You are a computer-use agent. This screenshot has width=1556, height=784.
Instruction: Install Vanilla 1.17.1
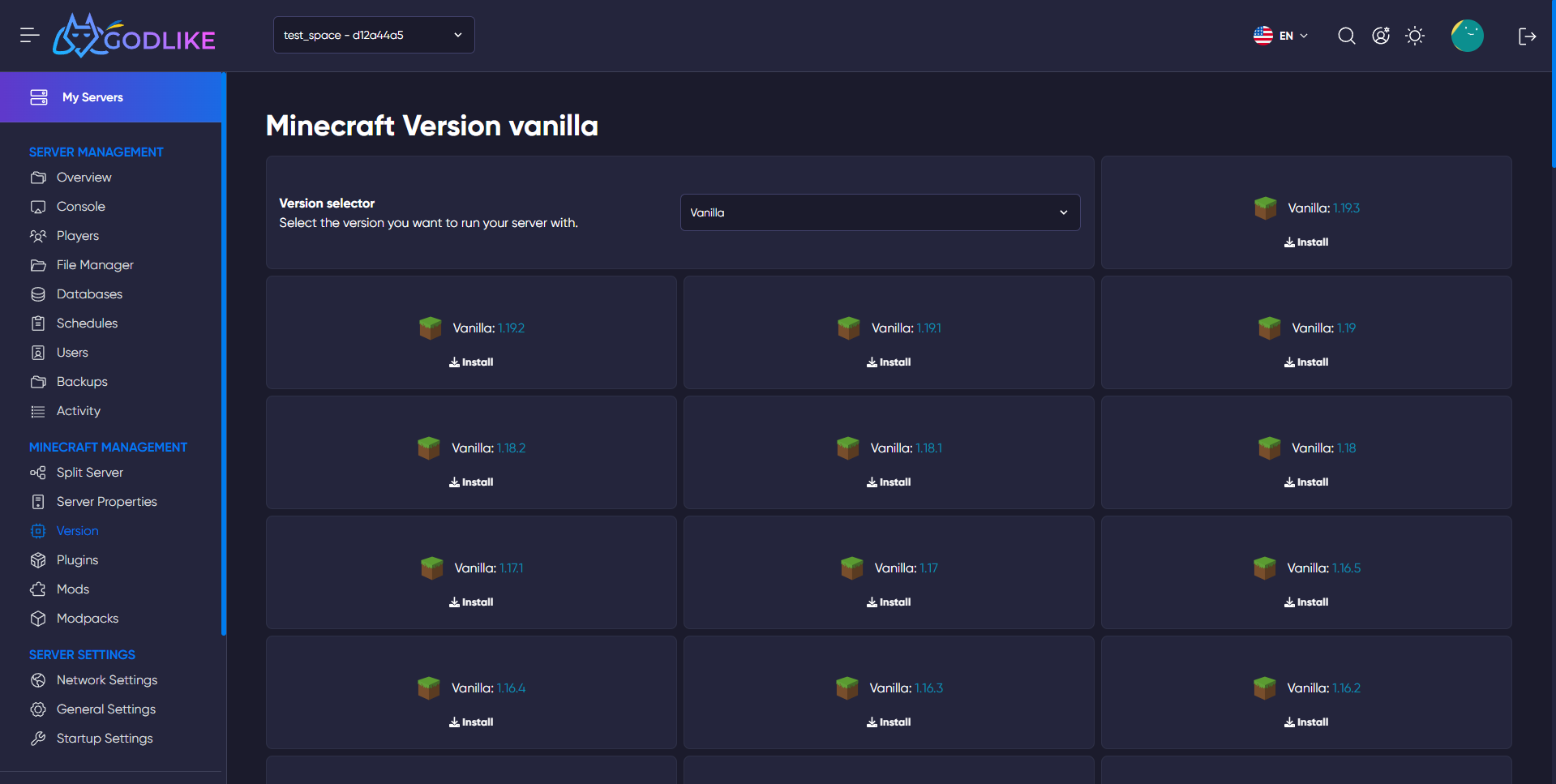tap(471, 602)
